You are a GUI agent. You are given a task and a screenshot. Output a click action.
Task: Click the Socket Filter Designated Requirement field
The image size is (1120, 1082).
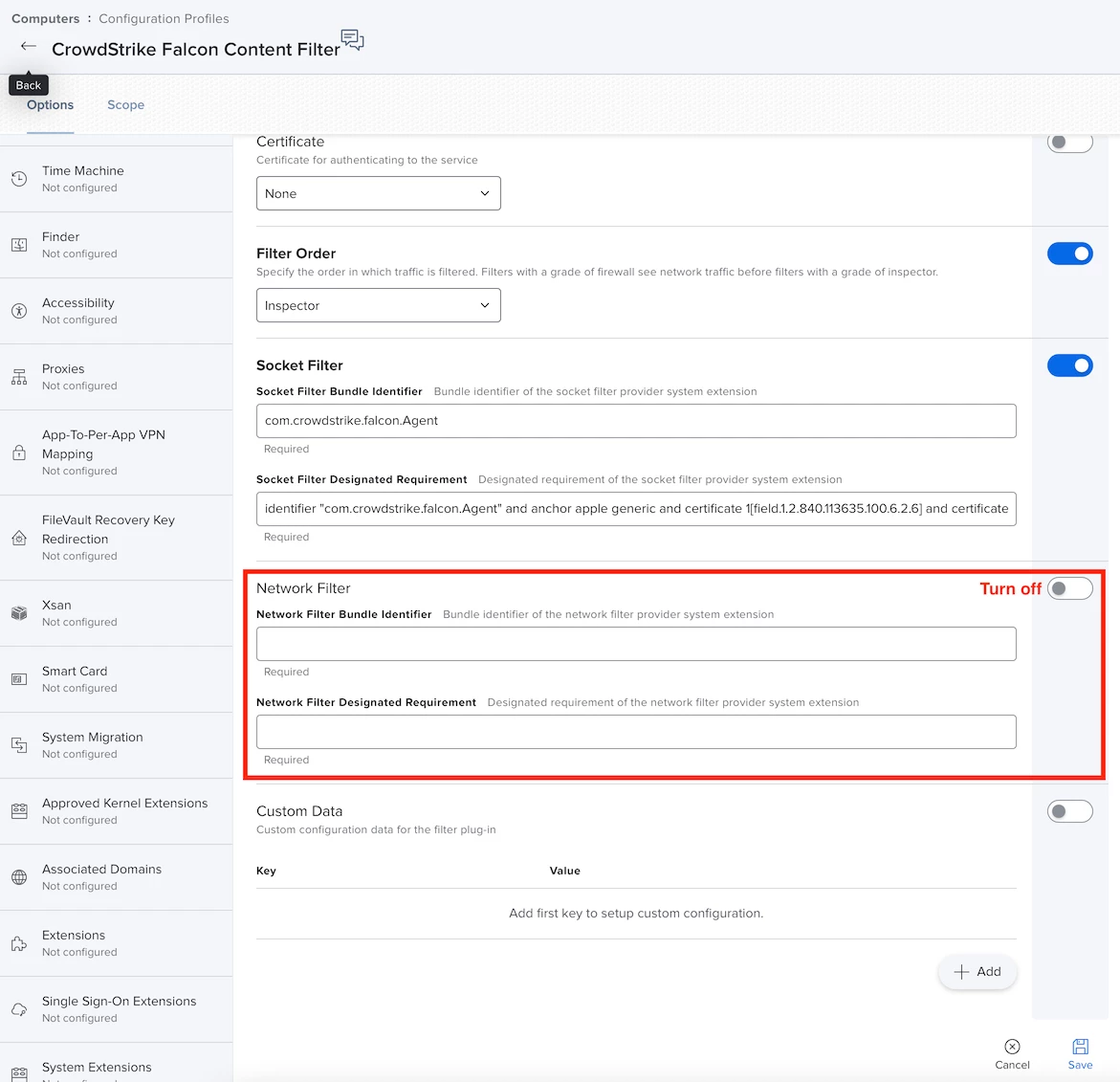(636, 509)
